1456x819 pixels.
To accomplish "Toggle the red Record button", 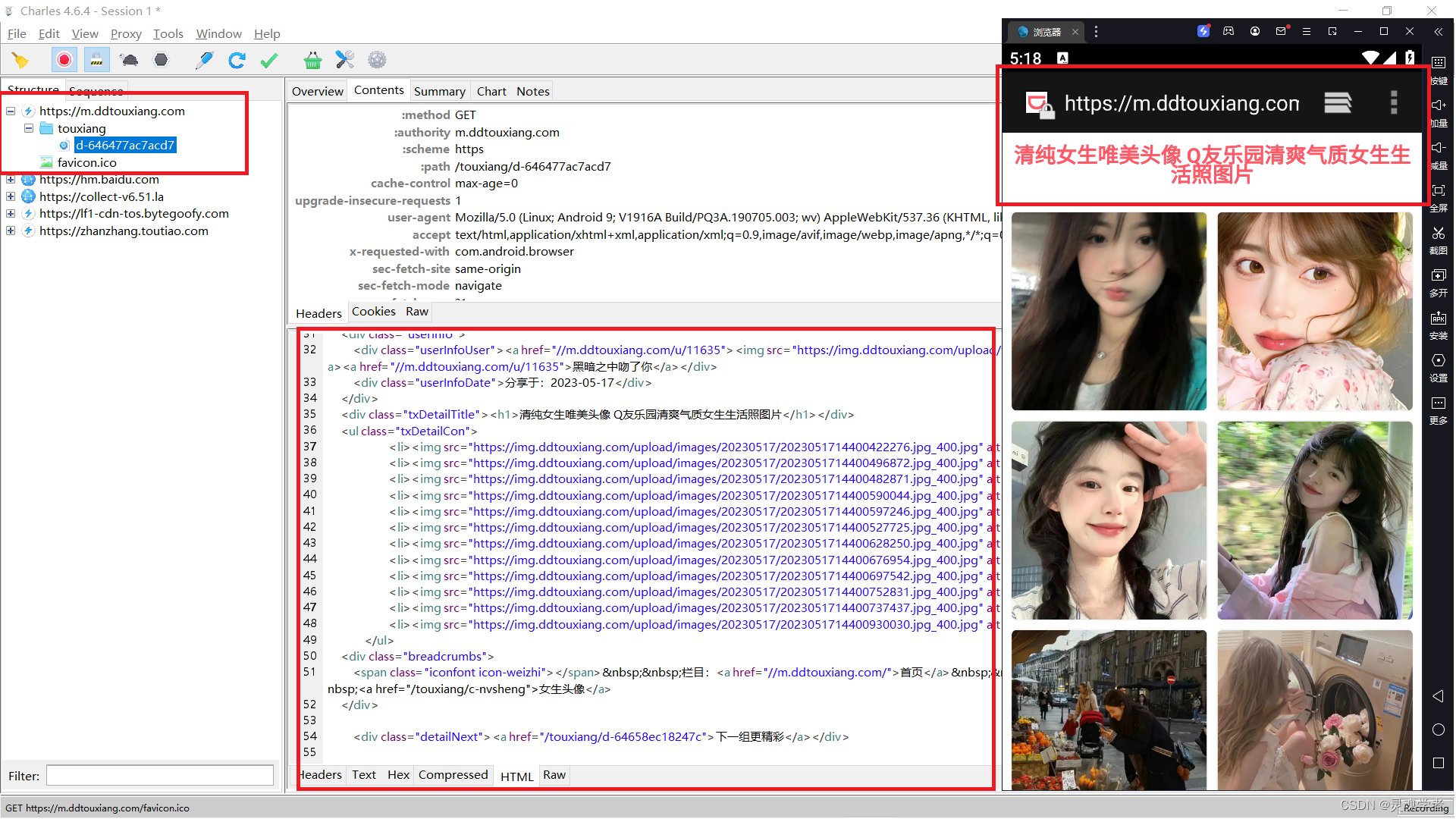I will [x=64, y=60].
